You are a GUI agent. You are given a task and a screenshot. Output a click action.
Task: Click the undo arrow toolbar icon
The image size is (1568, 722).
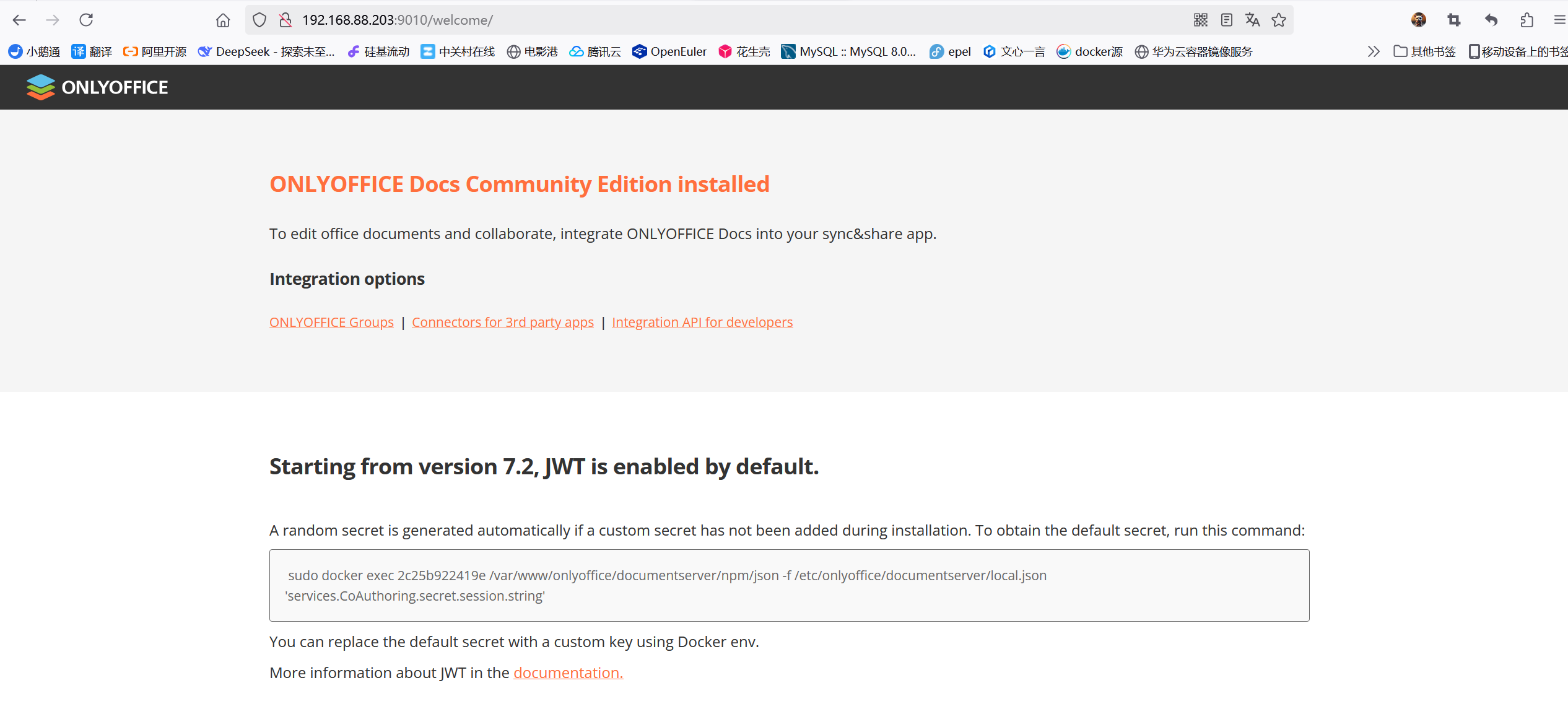(1491, 20)
